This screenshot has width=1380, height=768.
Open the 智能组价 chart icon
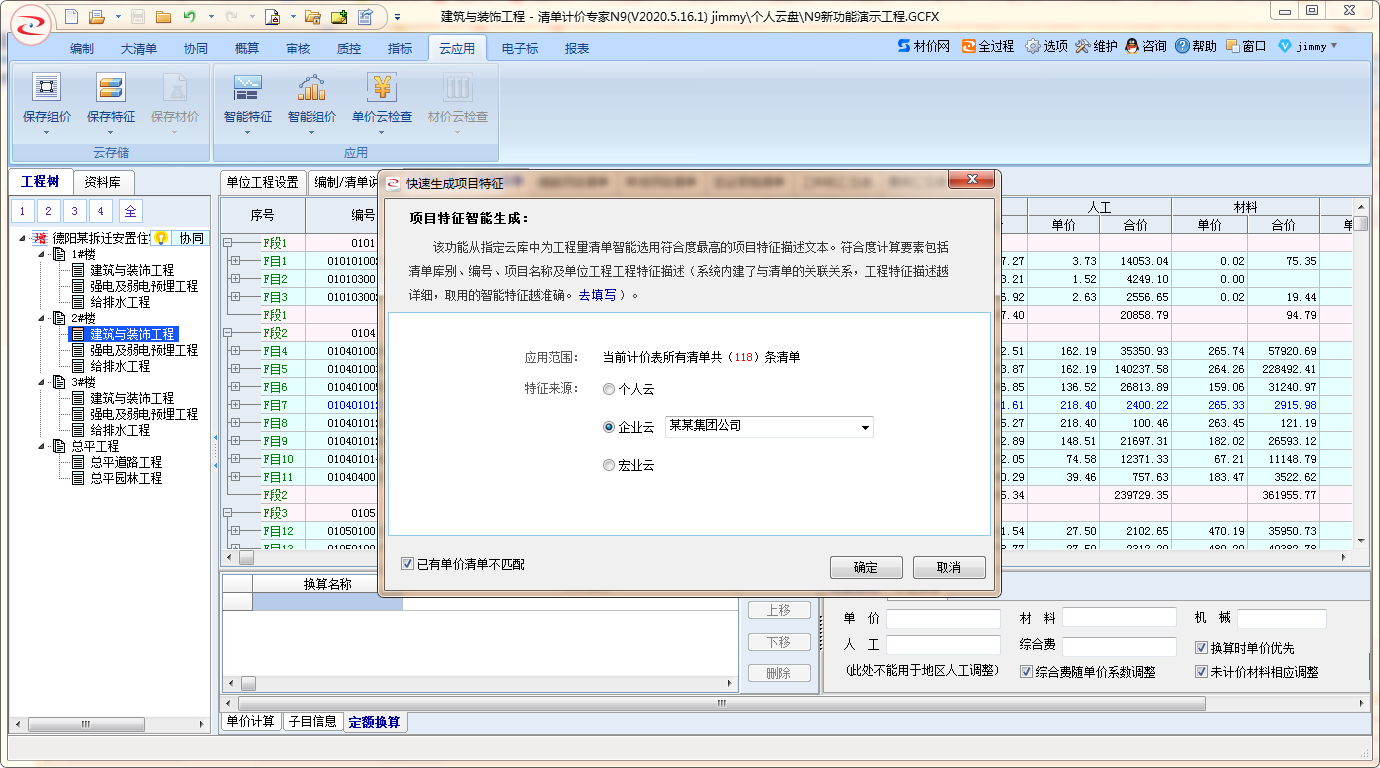311,88
